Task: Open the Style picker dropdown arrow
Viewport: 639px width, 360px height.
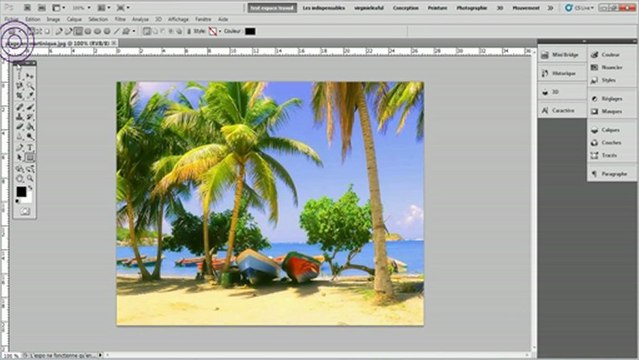Action: [220, 31]
